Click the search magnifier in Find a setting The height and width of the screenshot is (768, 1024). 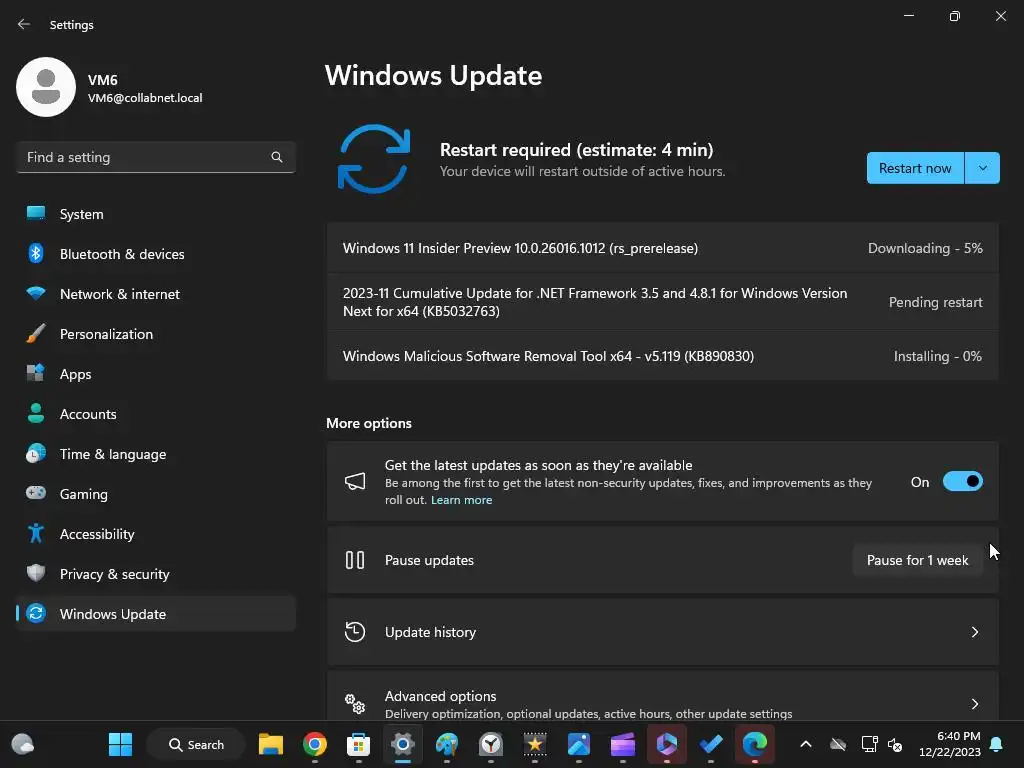tap(277, 157)
